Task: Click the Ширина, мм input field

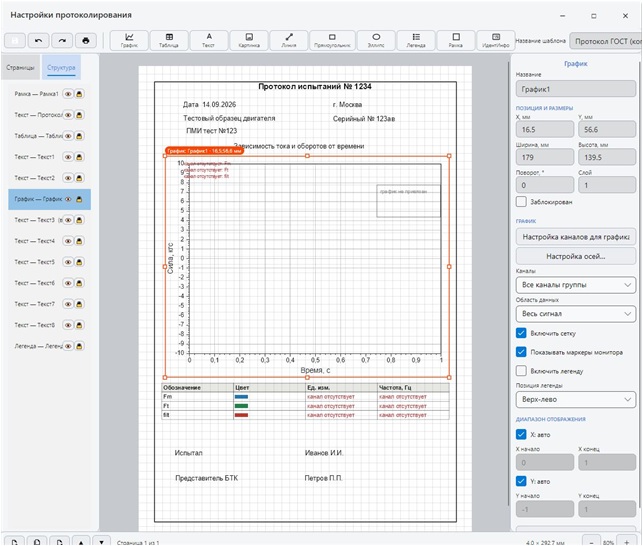Action: point(545,157)
